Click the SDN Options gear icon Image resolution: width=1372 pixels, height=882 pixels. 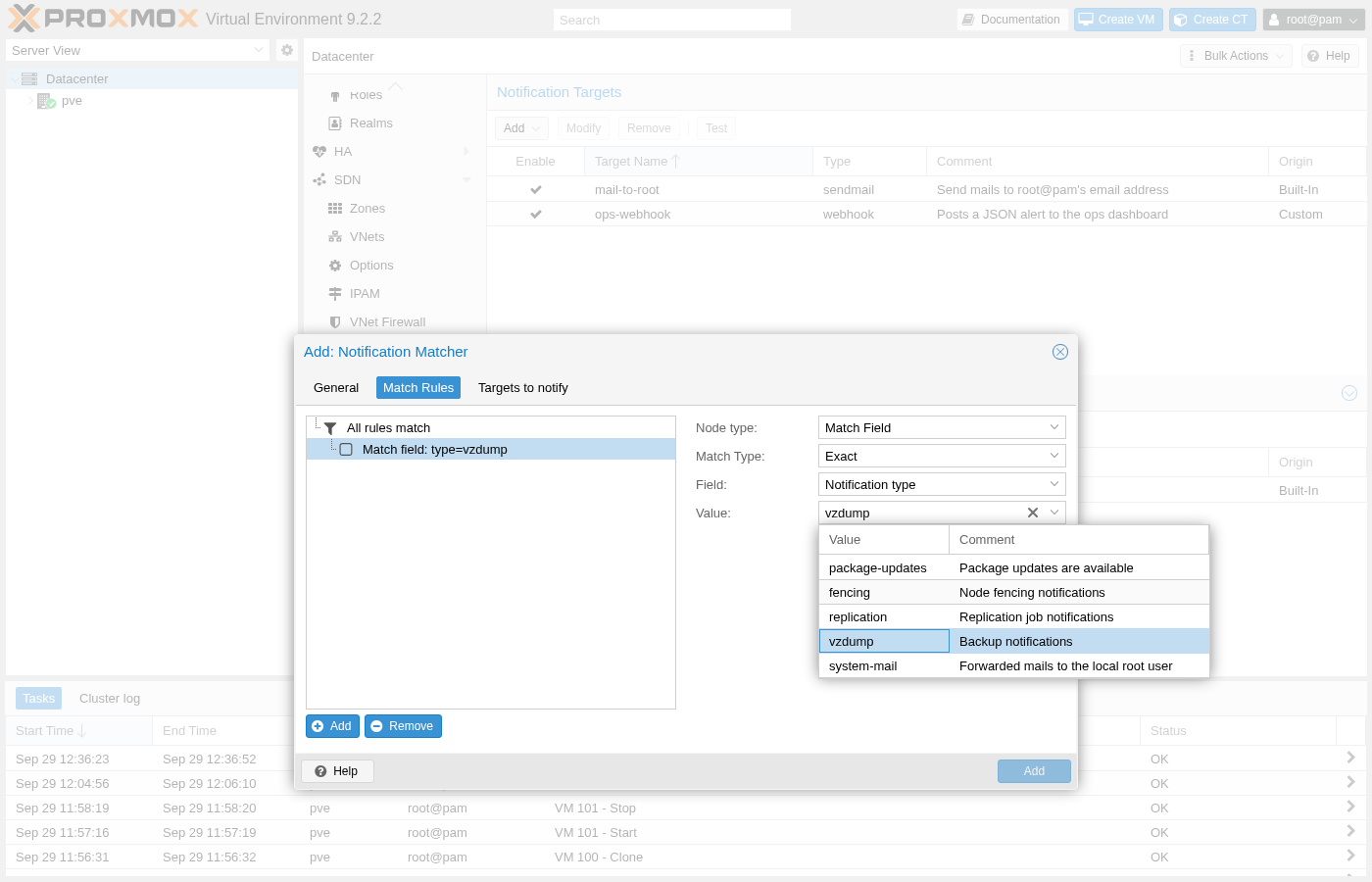tap(335, 266)
